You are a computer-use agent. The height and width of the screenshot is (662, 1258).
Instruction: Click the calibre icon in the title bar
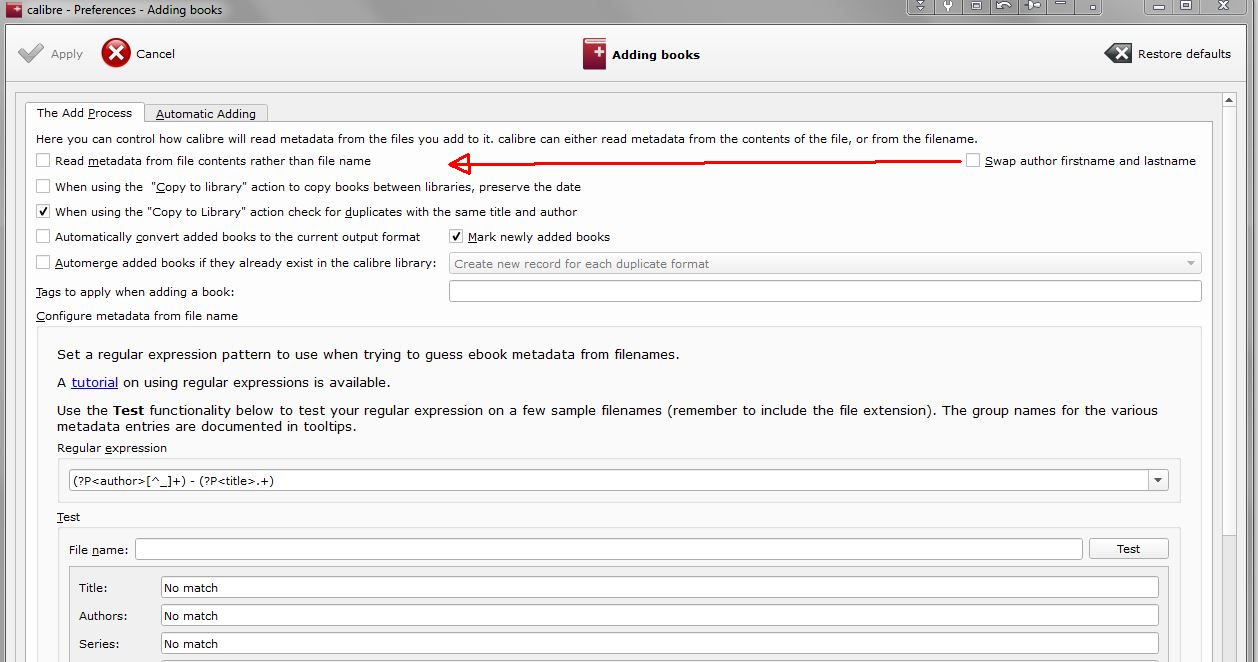[x=14, y=9]
